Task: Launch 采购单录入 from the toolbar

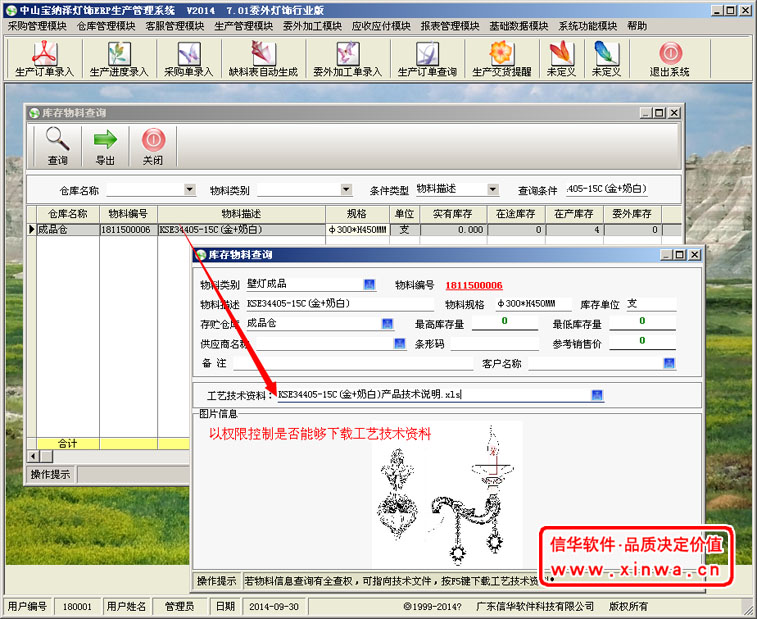Action: pos(189,59)
